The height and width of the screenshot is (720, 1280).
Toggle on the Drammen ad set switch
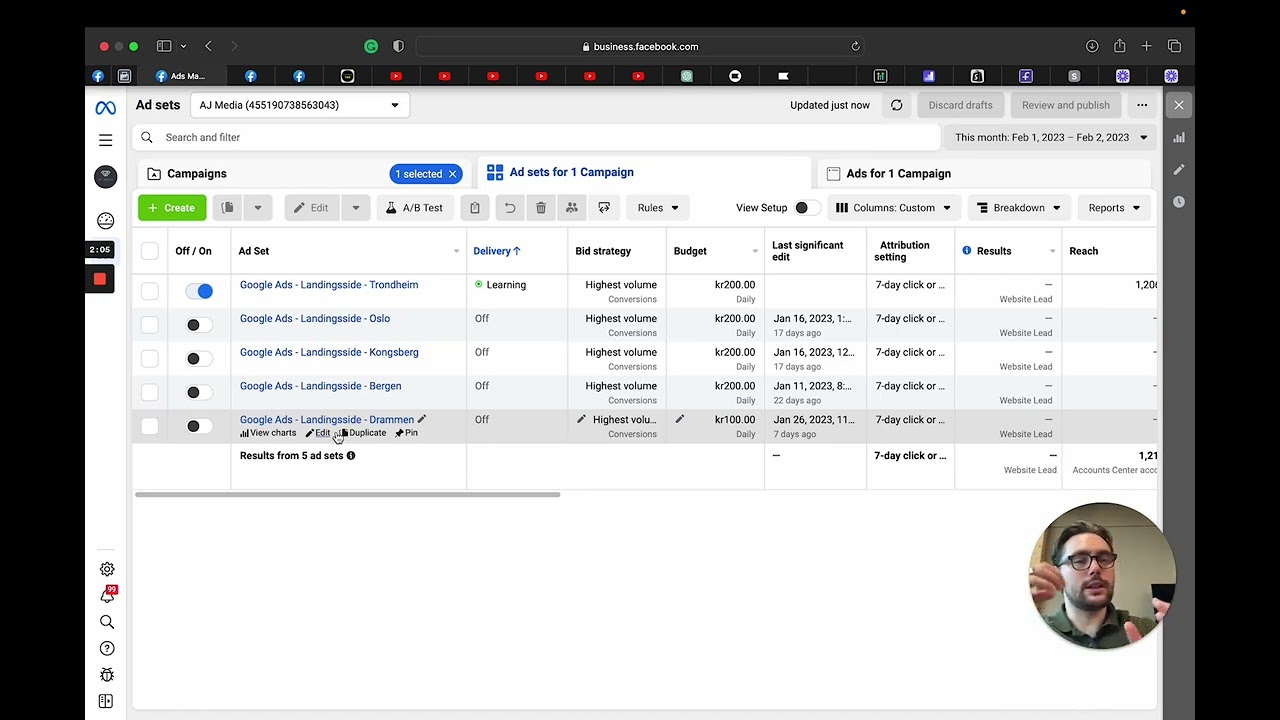point(199,426)
